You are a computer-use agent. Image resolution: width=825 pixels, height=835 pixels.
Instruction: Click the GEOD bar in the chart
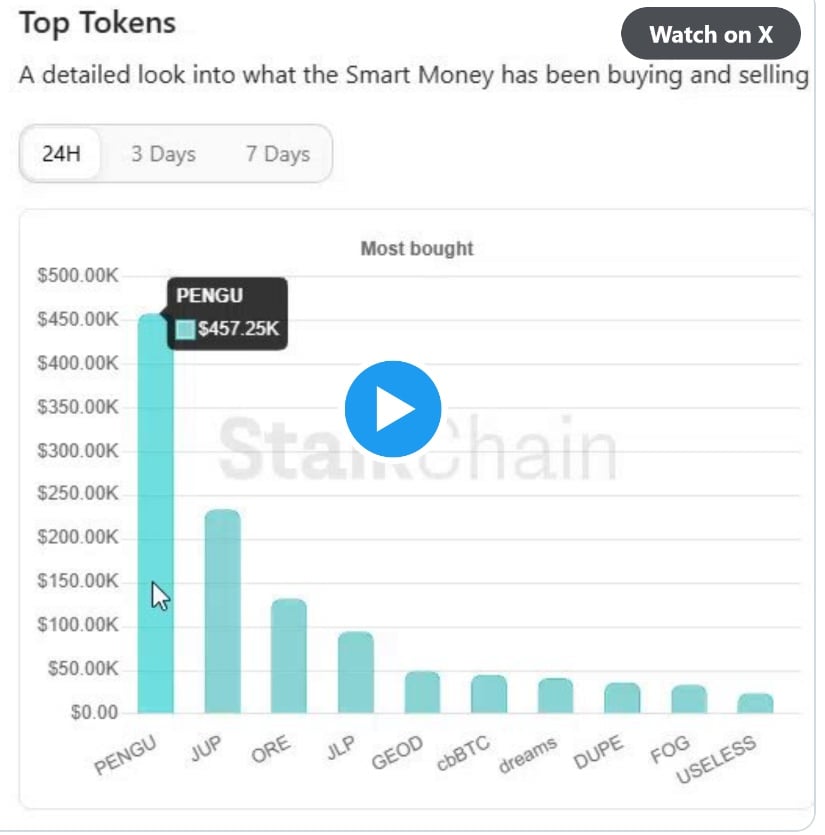(422, 692)
